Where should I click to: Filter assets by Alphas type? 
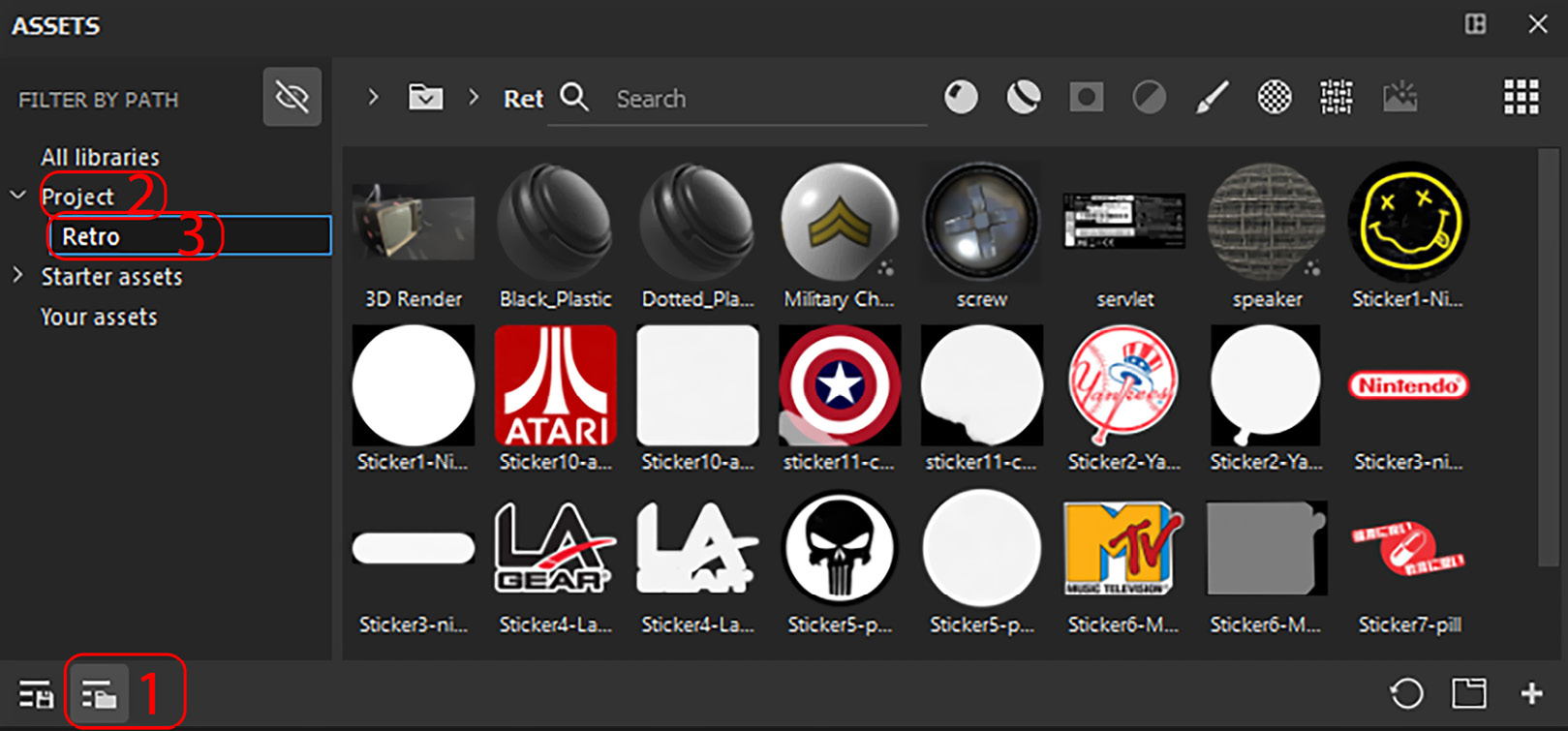point(1275,97)
